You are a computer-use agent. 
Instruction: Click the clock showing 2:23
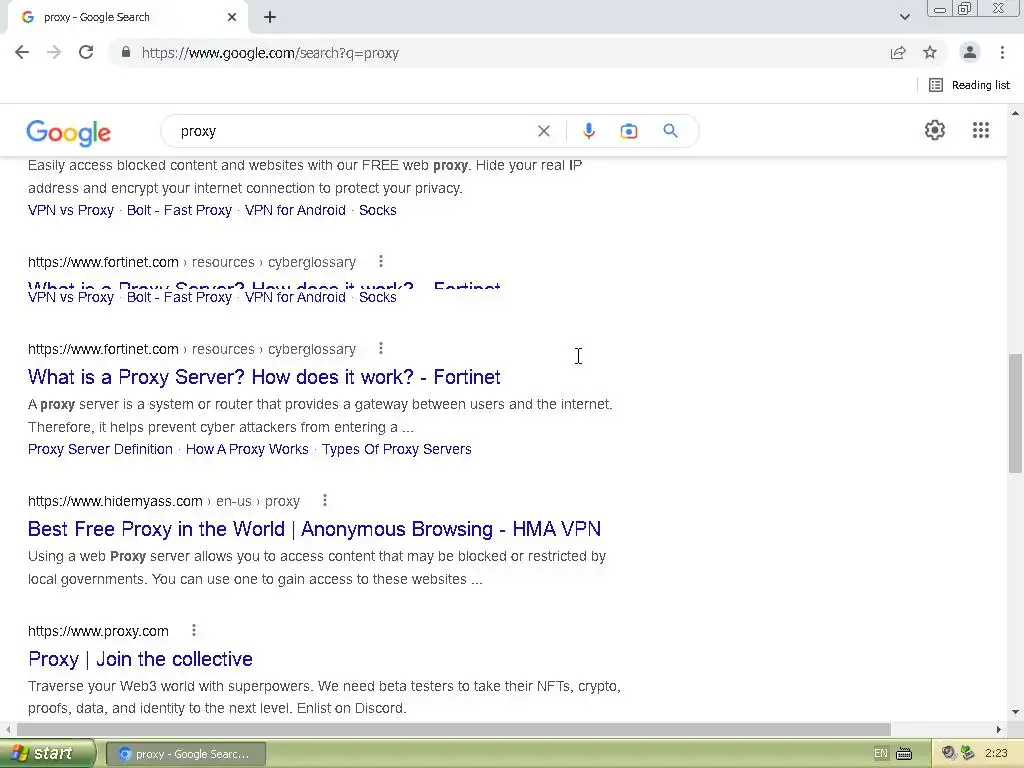pyautogui.click(x=996, y=754)
